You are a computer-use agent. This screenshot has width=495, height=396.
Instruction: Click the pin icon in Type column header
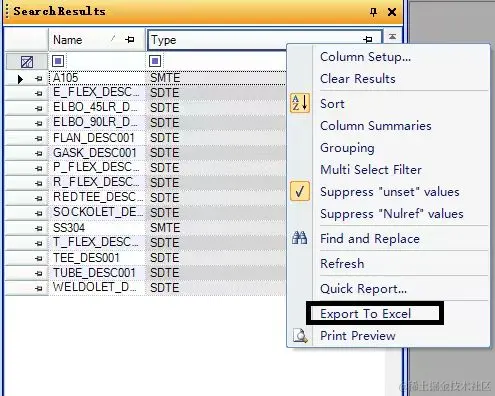tap(368, 40)
